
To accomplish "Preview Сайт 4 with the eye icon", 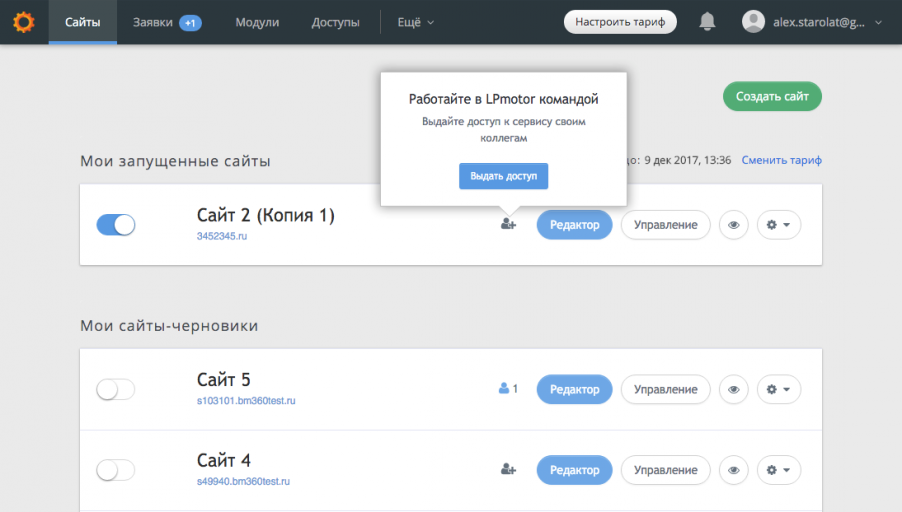I will [733, 470].
